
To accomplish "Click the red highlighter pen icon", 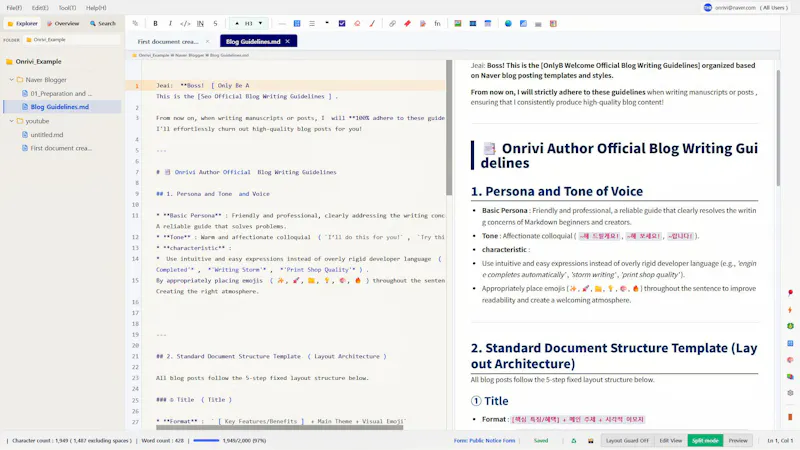I will tap(372, 23).
